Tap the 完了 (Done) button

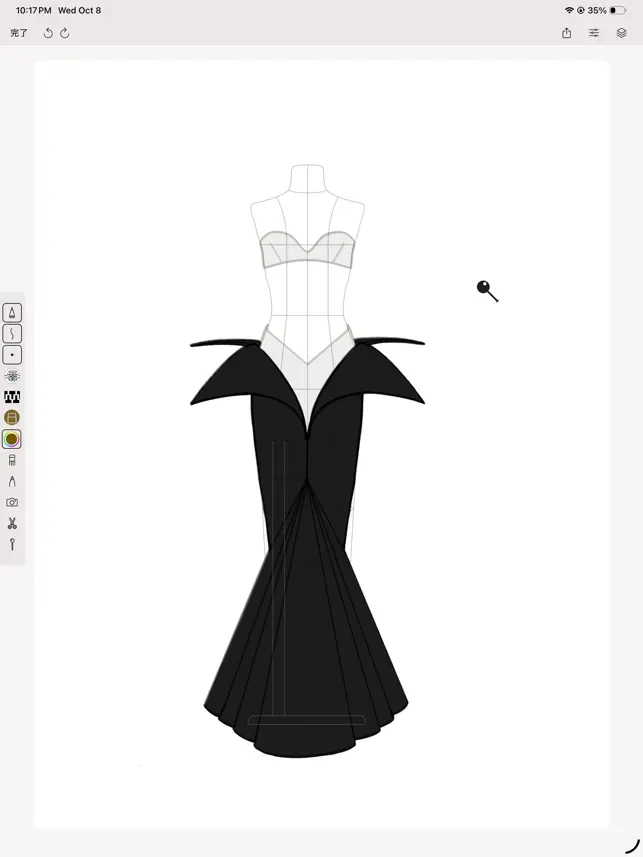pyautogui.click(x=19, y=33)
